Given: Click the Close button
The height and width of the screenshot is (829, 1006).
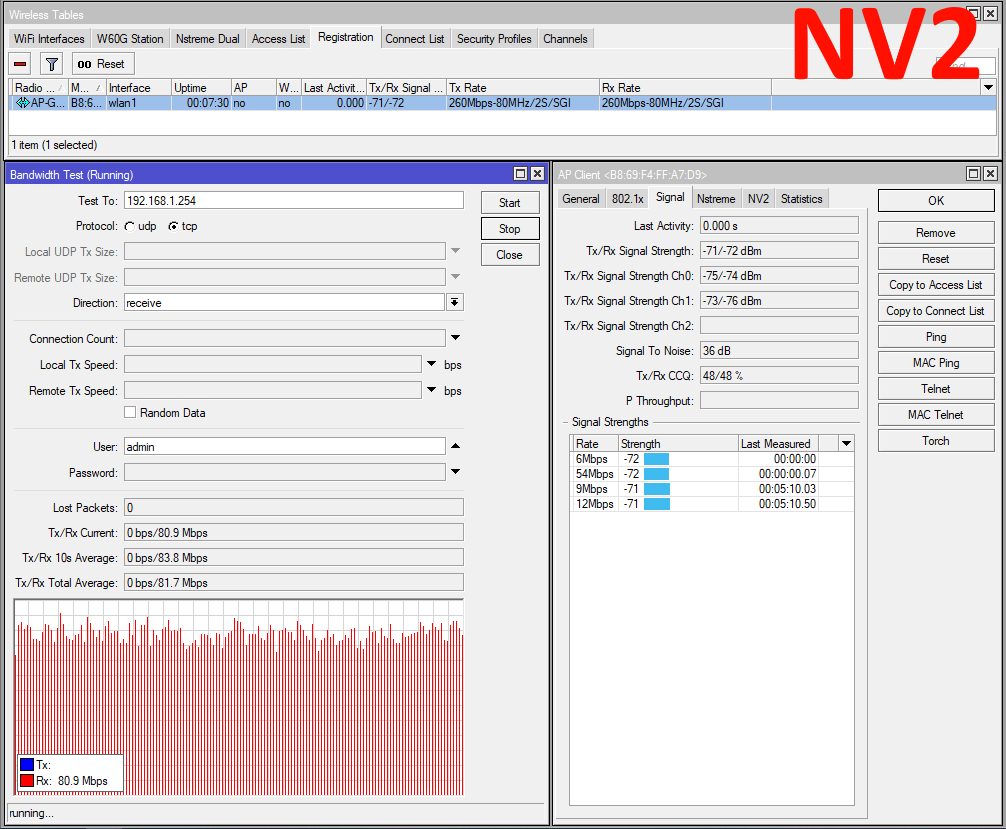Looking at the screenshot, I should [509, 255].
